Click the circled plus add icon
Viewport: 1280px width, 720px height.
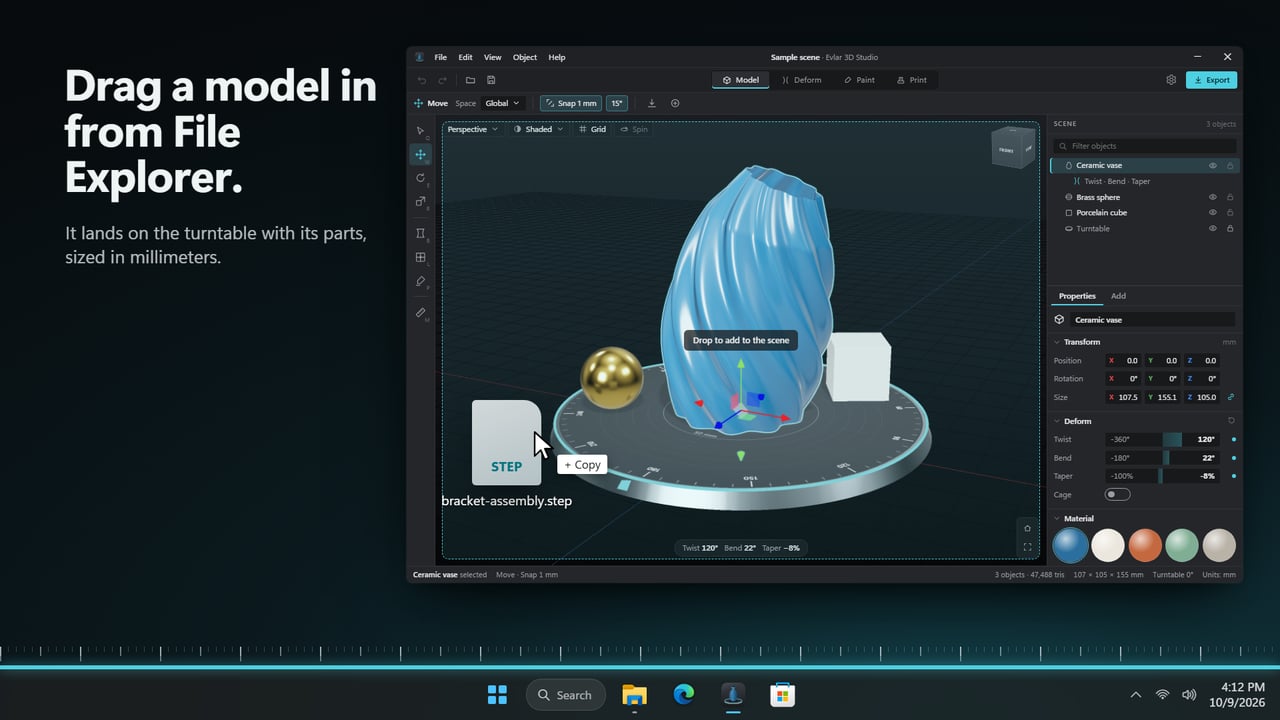click(x=675, y=103)
